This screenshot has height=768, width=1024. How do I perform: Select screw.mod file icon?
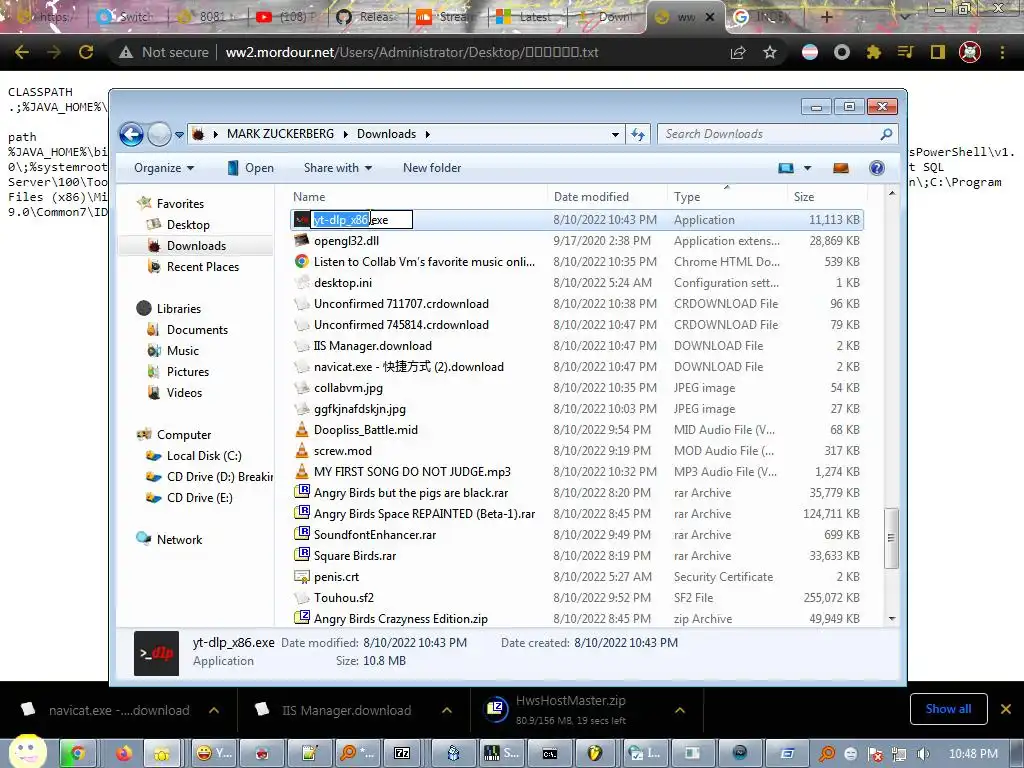302,451
